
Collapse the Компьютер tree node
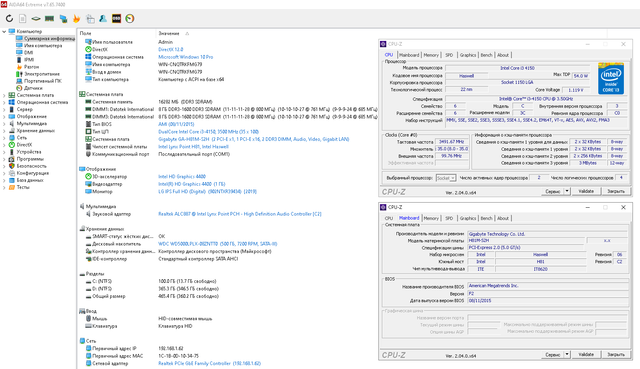click(4, 31)
